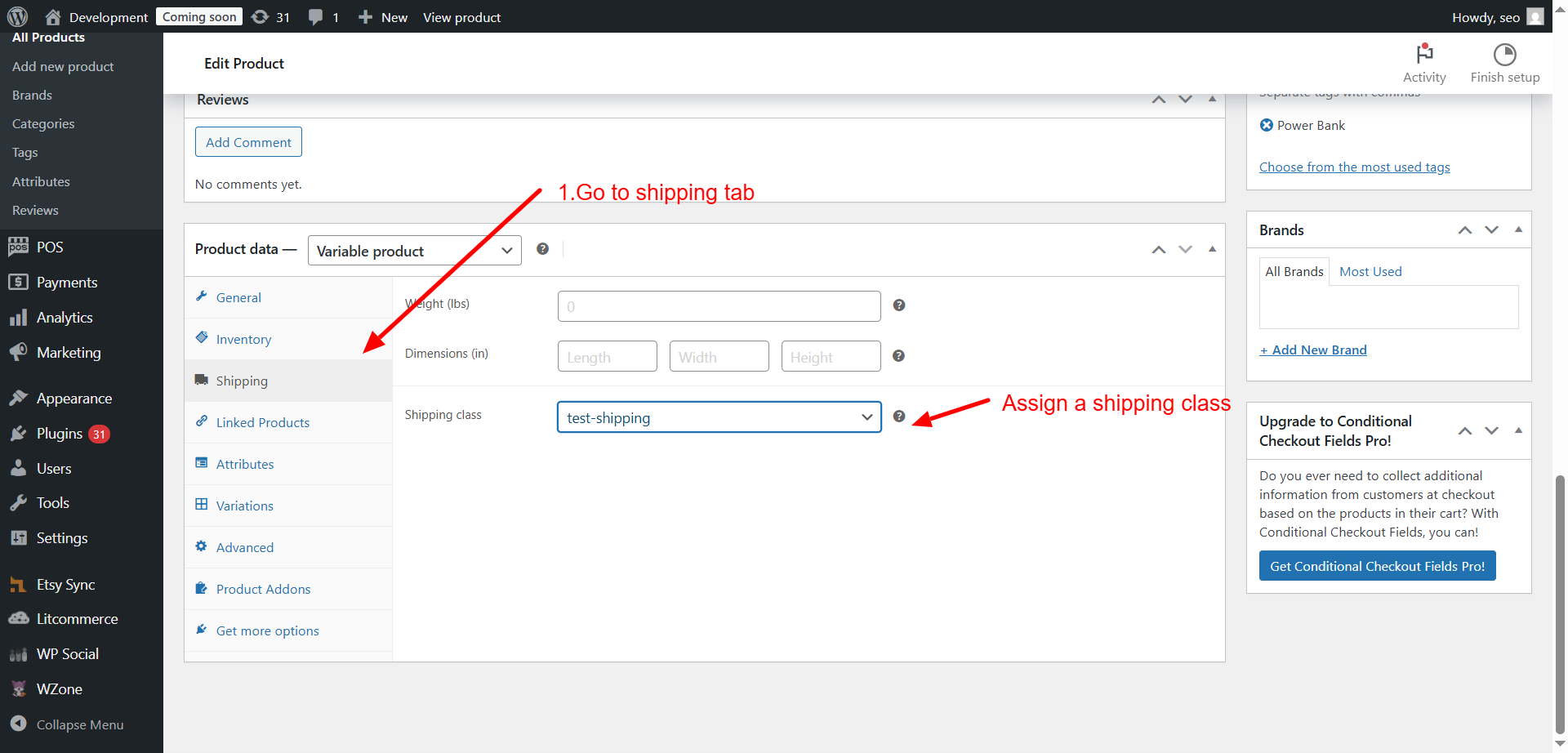Switch to Most Used brands tab
This screenshot has width=1568, height=753.
tap(1370, 272)
